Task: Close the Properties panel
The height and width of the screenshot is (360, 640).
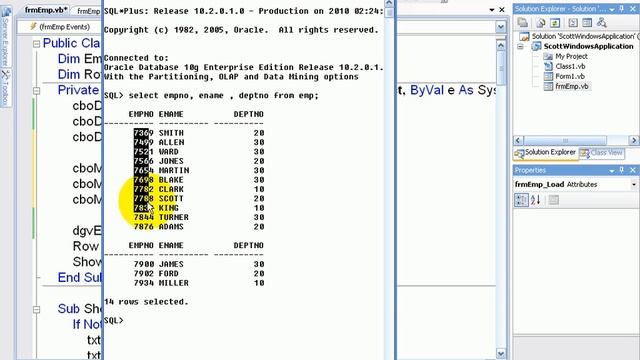Action: point(633,170)
